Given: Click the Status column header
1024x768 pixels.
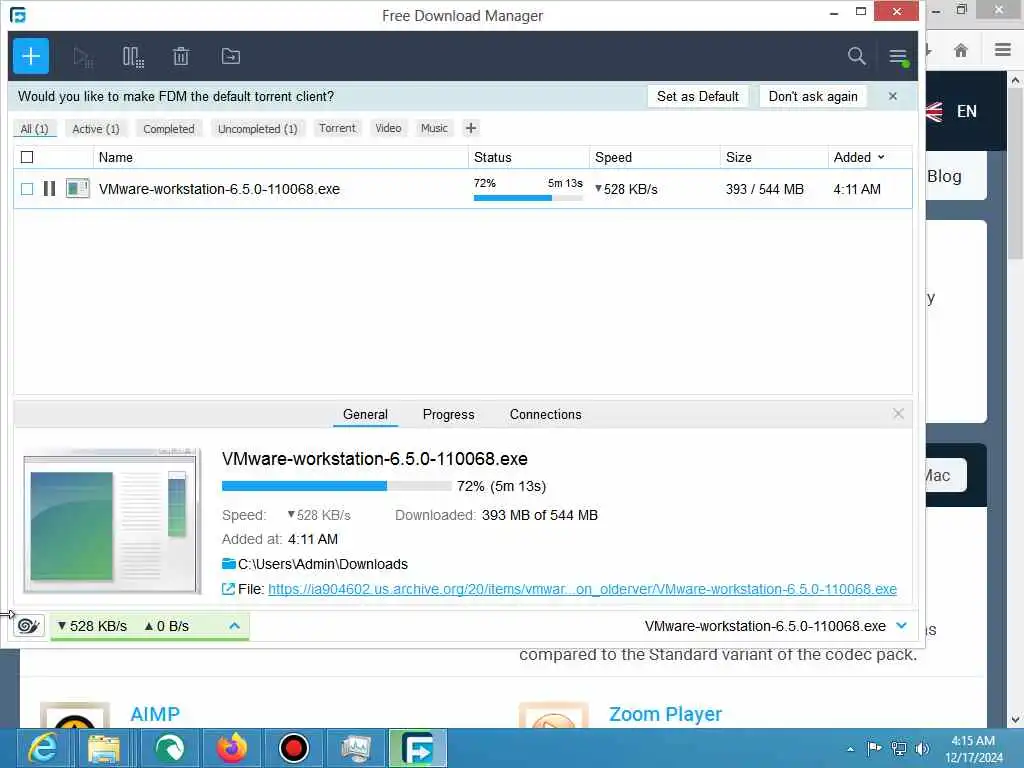Looking at the screenshot, I should click(x=529, y=157).
